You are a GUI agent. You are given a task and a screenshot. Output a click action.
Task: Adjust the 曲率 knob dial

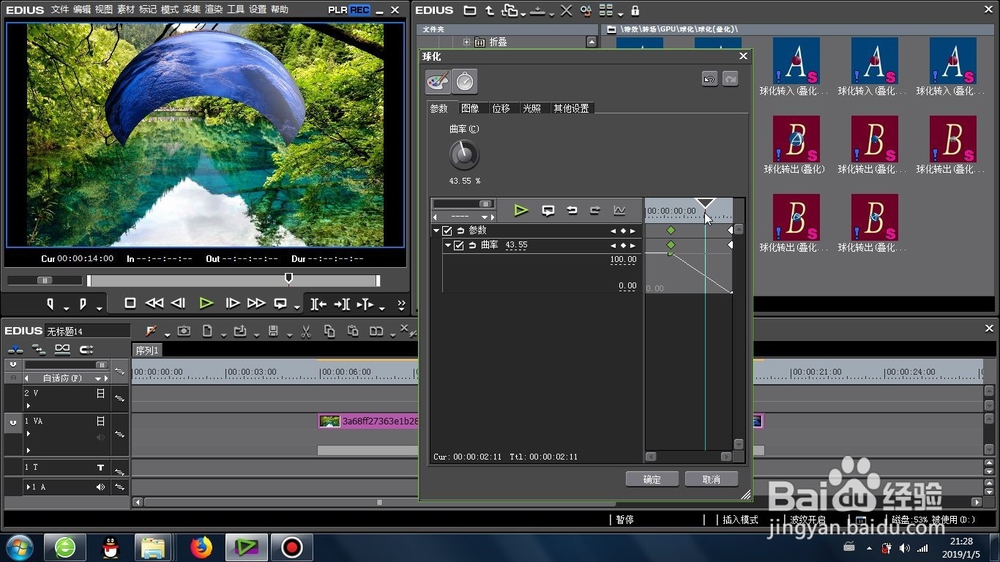(464, 154)
